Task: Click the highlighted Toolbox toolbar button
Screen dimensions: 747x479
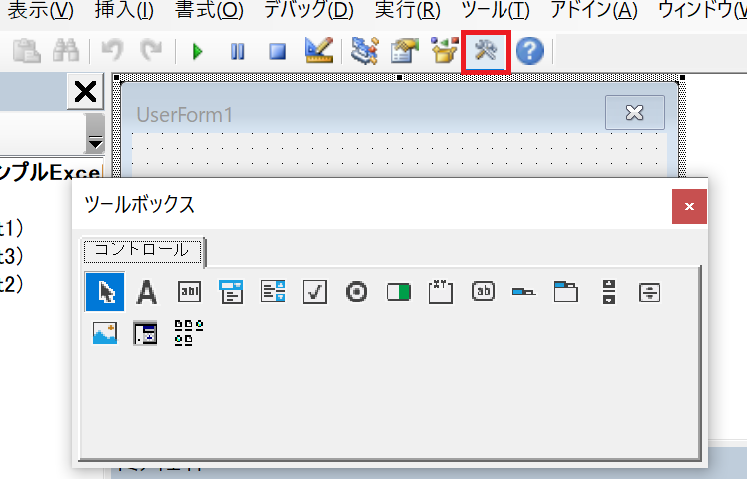Action: [x=487, y=51]
